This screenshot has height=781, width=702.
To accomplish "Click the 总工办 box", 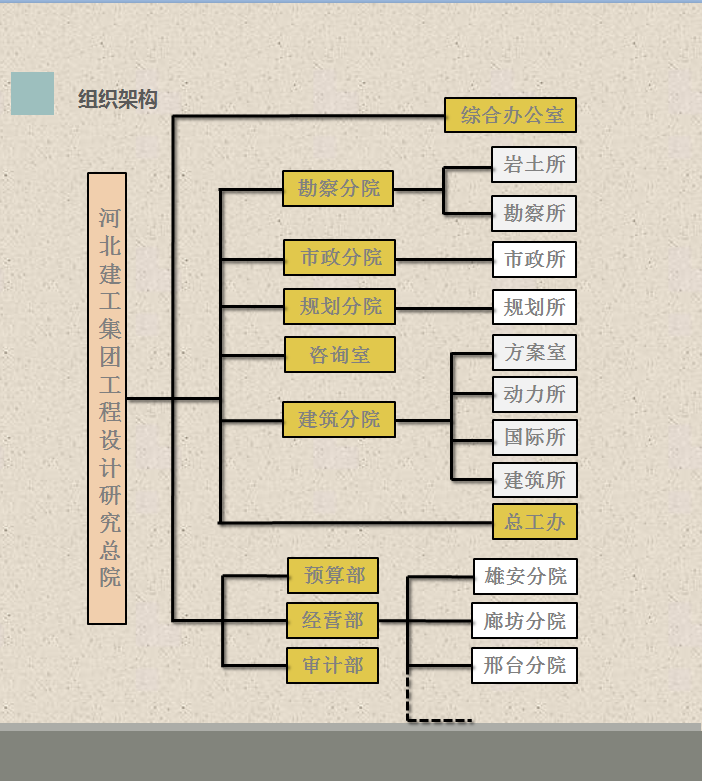I will [x=535, y=521].
